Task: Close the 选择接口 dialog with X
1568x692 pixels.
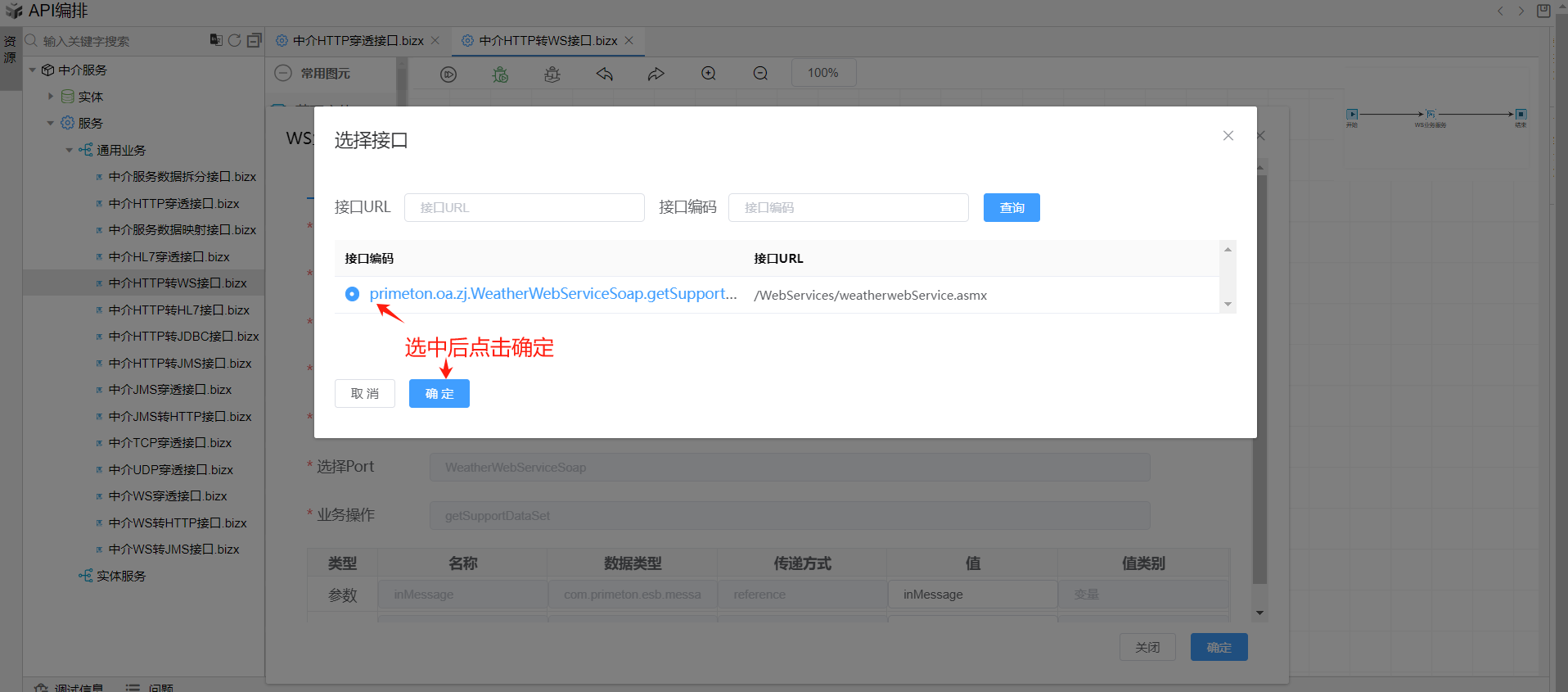Action: tap(1228, 136)
